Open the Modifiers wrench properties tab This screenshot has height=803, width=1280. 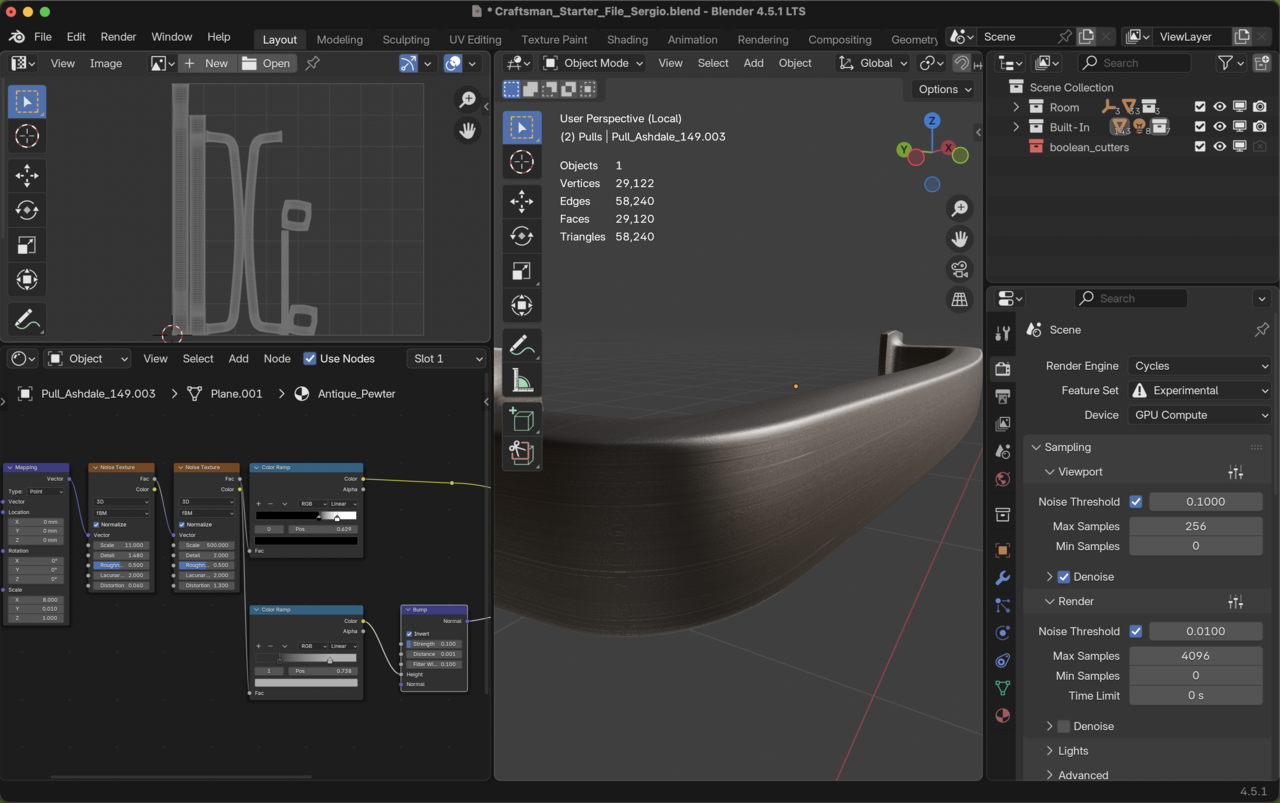[x=1002, y=578]
